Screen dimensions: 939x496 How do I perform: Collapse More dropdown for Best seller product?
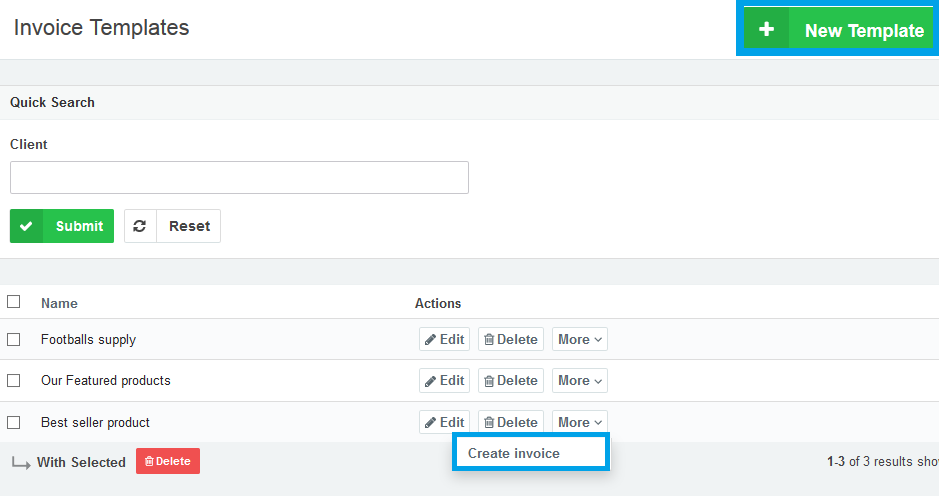click(579, 422)
